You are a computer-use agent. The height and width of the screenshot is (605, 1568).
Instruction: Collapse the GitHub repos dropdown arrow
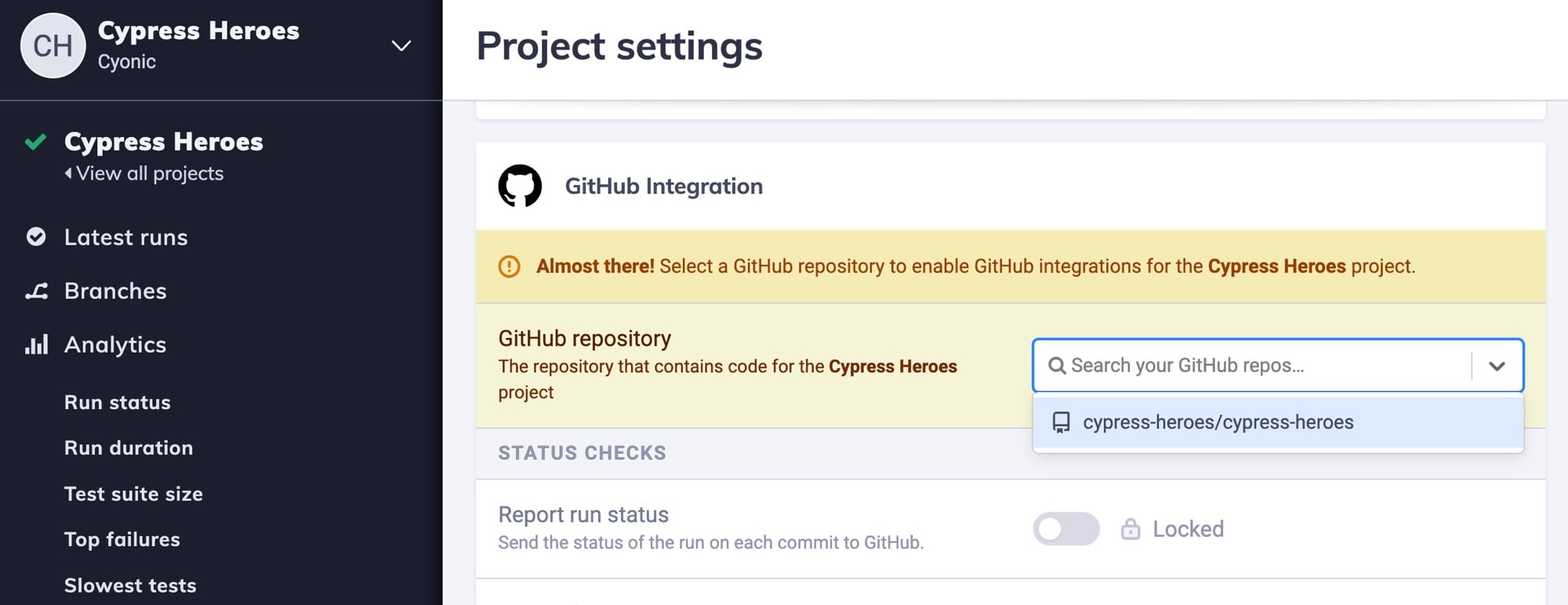(1496, 366)
